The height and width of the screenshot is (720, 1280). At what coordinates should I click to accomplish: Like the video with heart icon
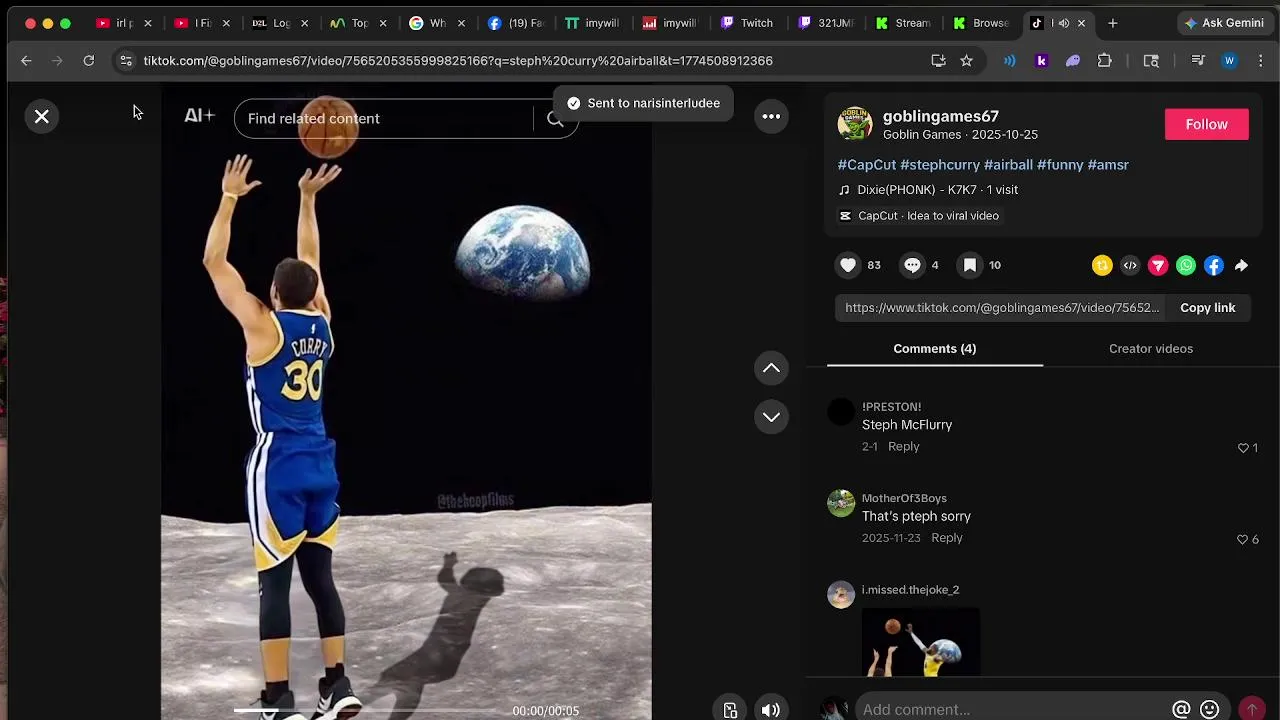click(x=848, y=265)
